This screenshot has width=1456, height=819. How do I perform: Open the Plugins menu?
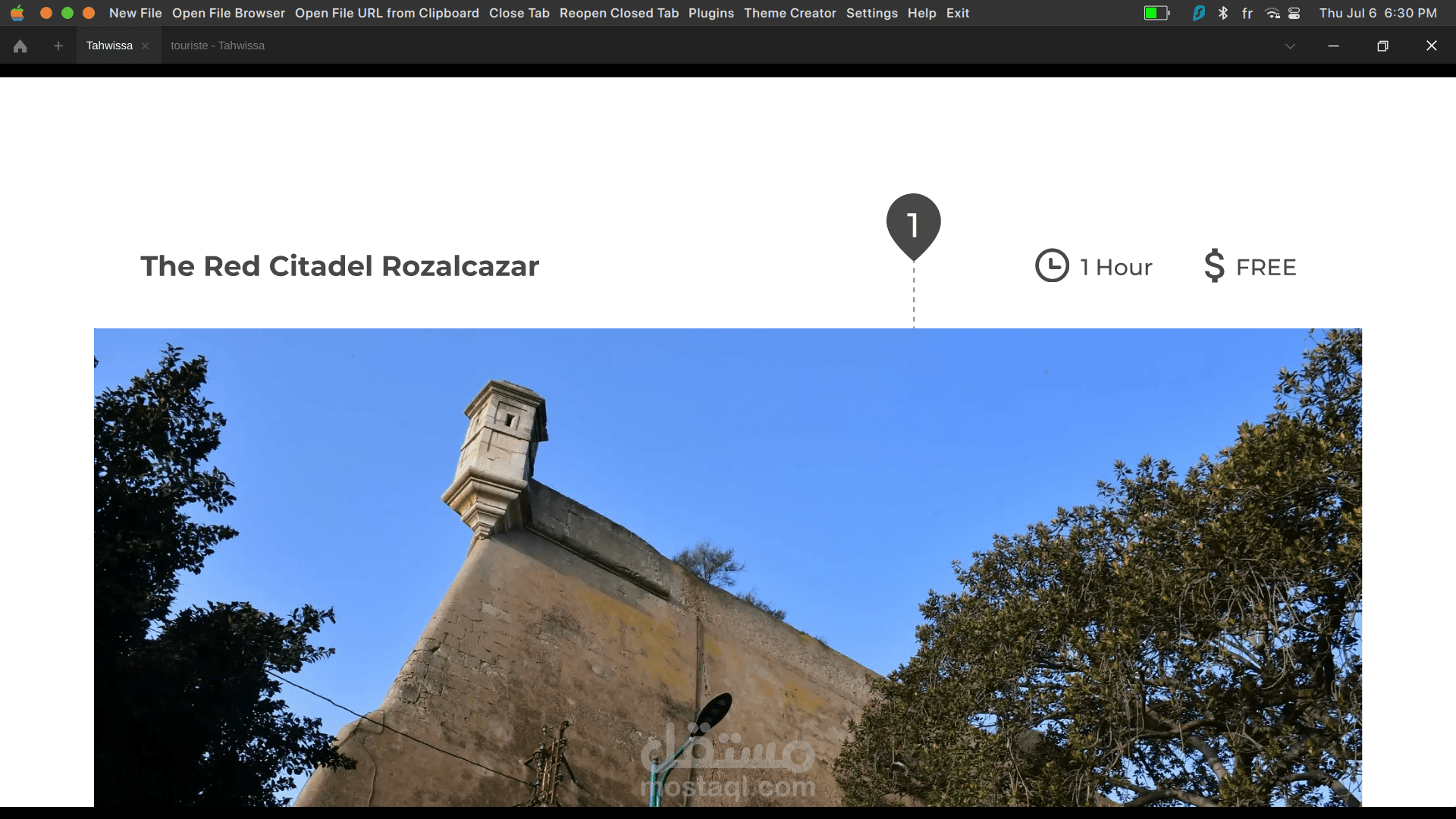point(711,13)
